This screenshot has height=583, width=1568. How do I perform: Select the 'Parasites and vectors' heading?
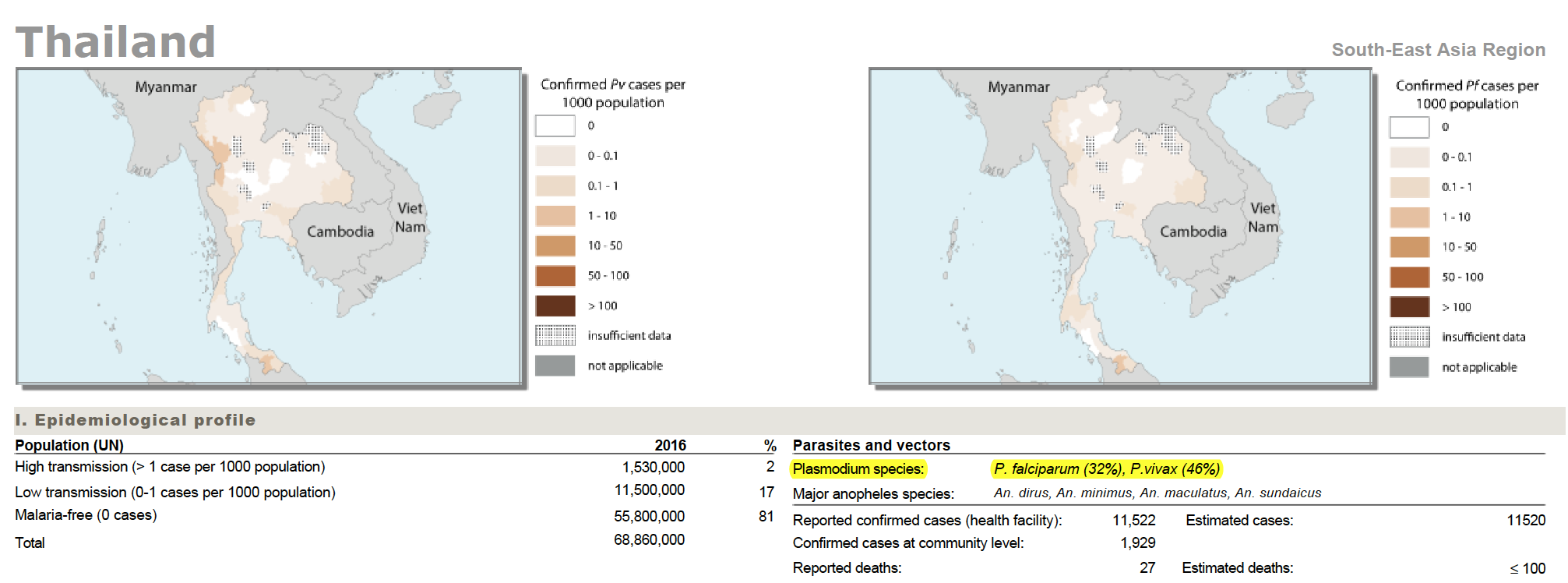coord(871,445)
